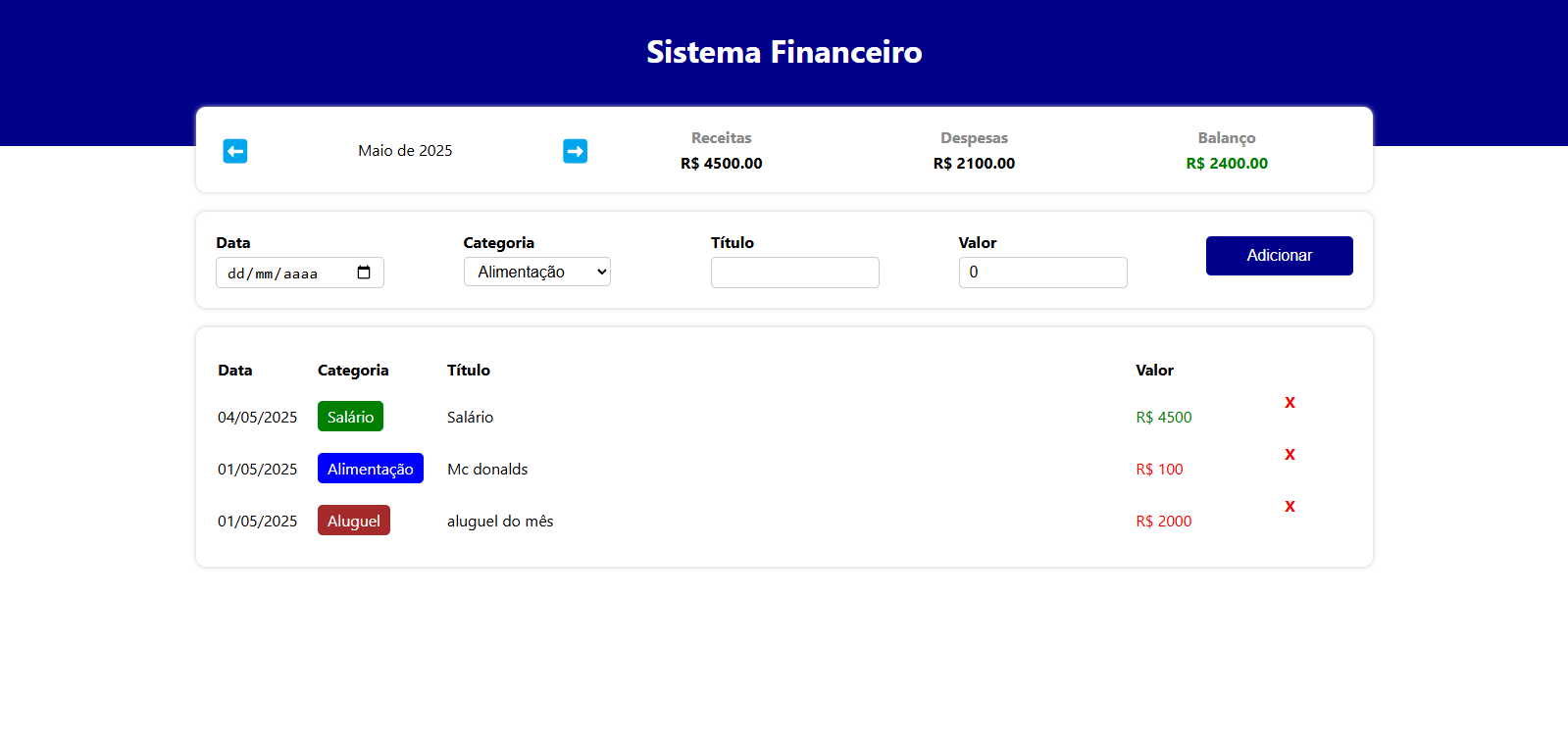Delete the Salário entry with red X
Viewport: 1568px width, 747px height.
pyautogui.click(x=1290, y=403)
